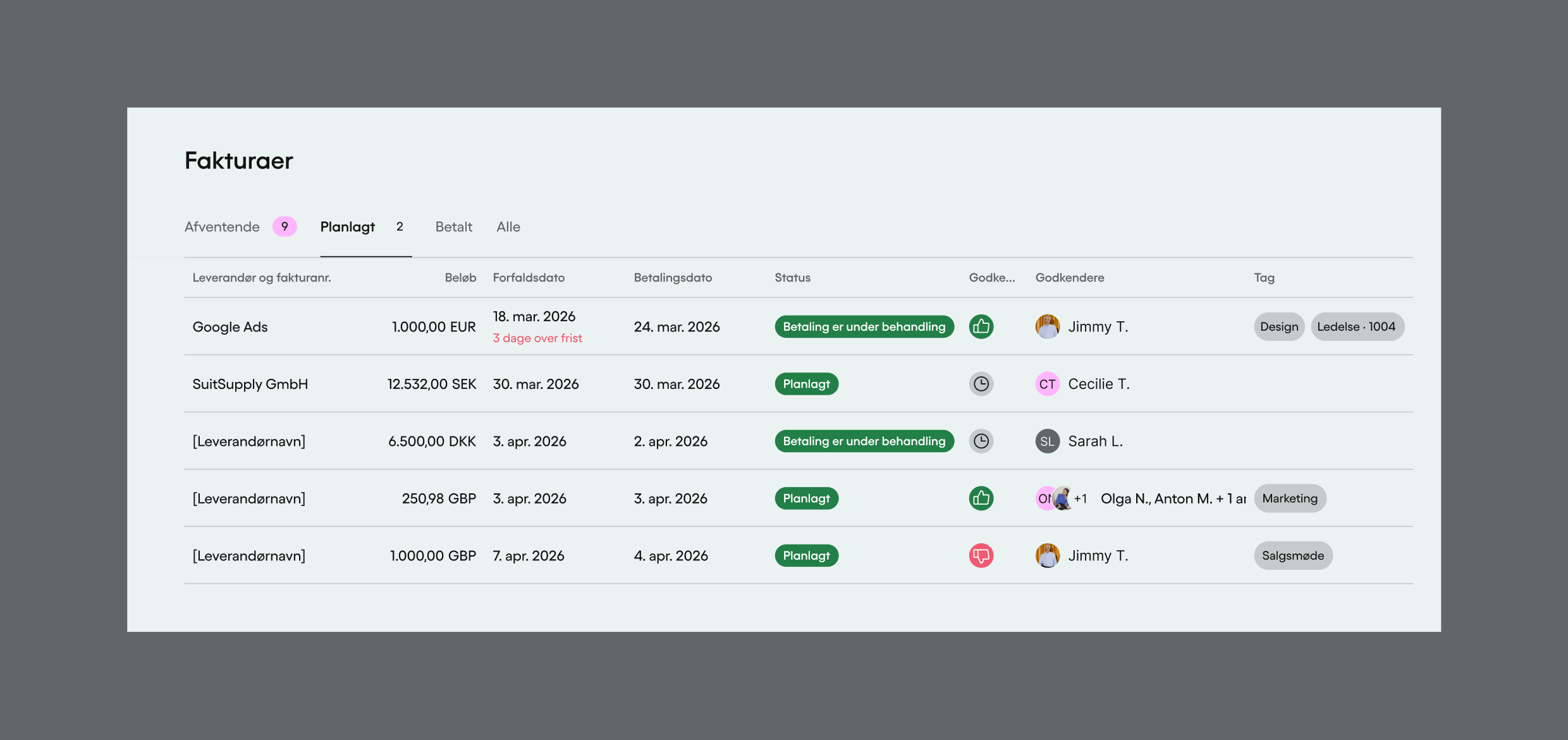
Task: Click Planlagt status badge in SuitSupply row
Action: click(807, 384)
